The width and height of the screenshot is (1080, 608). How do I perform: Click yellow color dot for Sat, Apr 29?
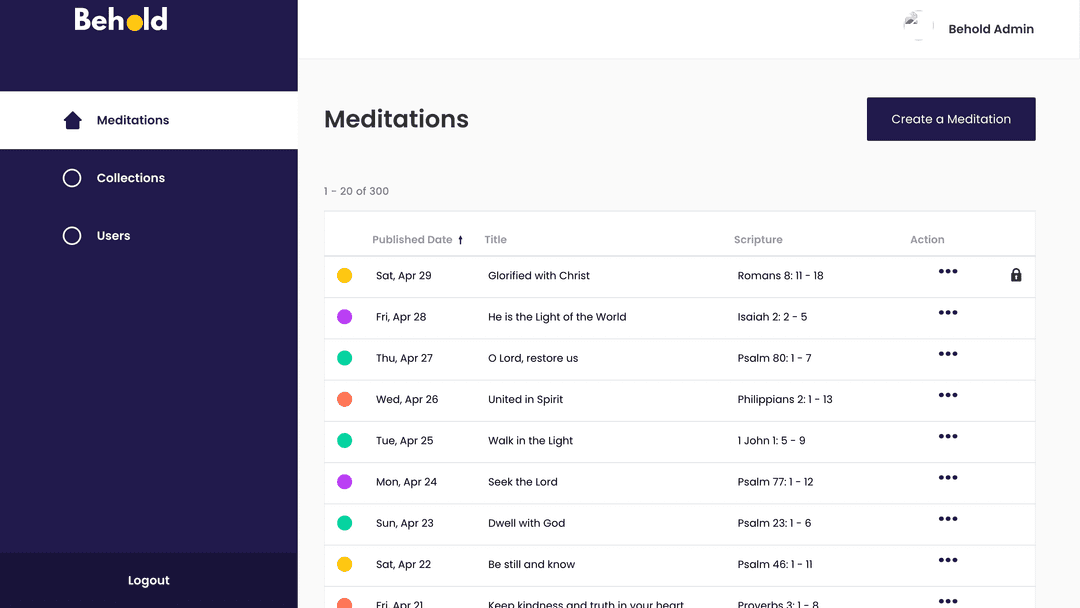click(x=345, y=276)
